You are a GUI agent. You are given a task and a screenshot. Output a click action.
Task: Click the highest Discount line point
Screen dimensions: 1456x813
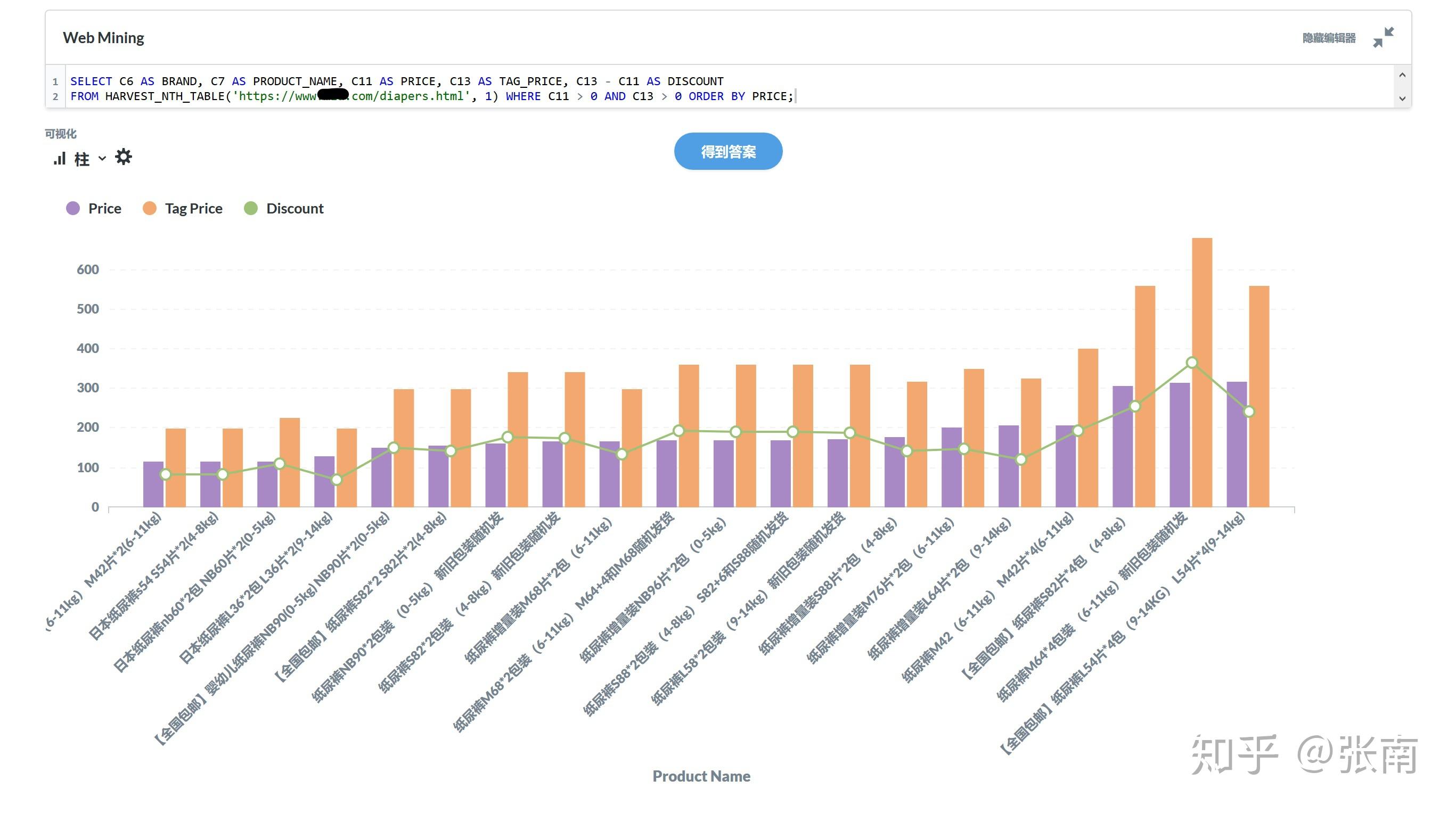[x=1191, y=363]
